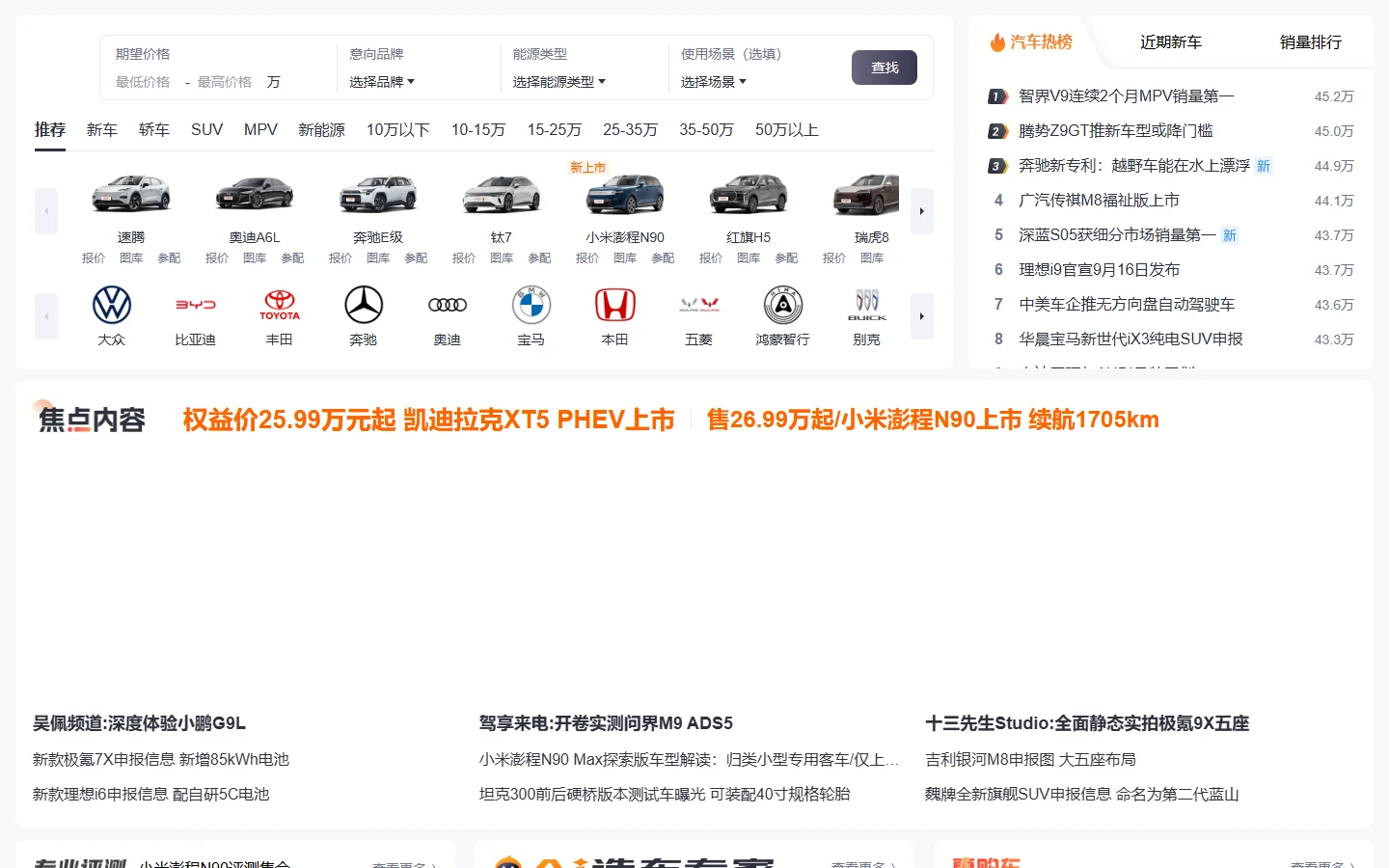1389x868 pixels.
Task: Select the Toyota (丰田) brand logo
Action: (280, 306)
